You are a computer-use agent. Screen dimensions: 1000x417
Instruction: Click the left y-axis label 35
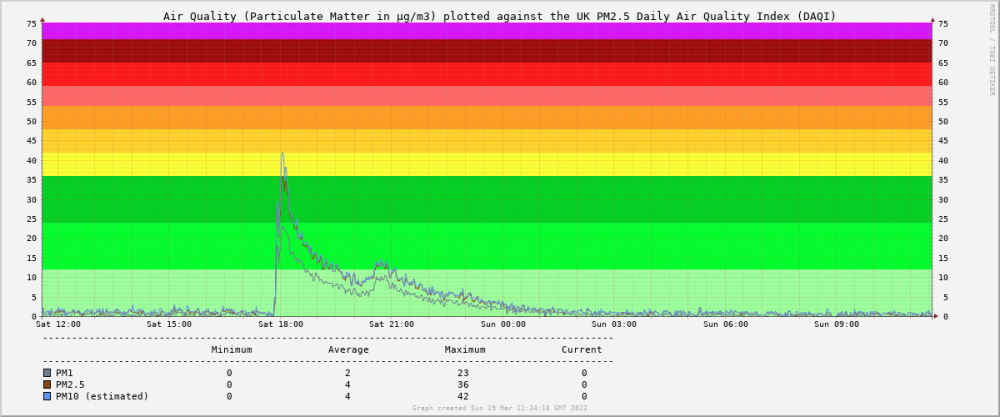[31, 180]
